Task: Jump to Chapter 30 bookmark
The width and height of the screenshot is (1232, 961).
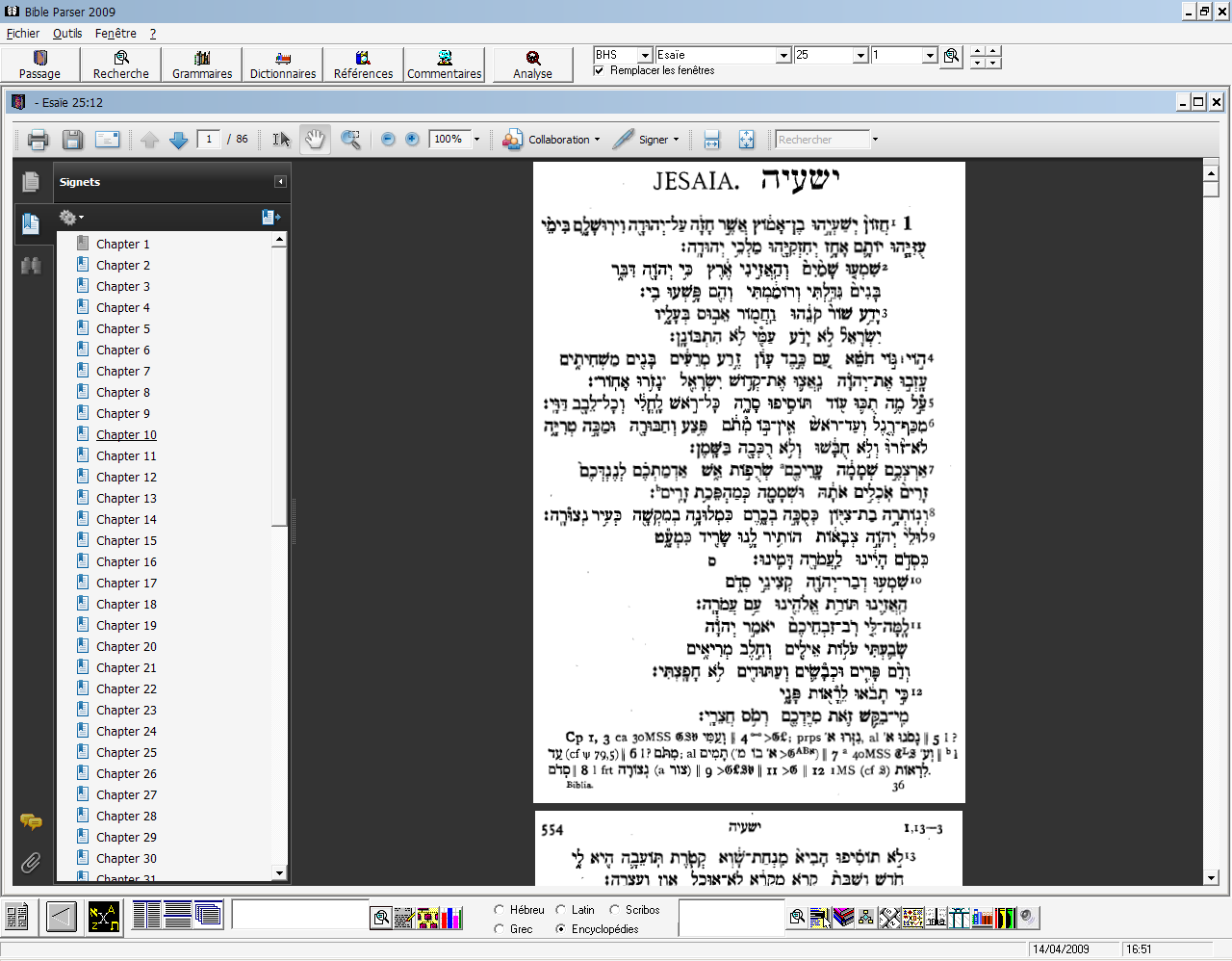Action: (x=126, y=859)
